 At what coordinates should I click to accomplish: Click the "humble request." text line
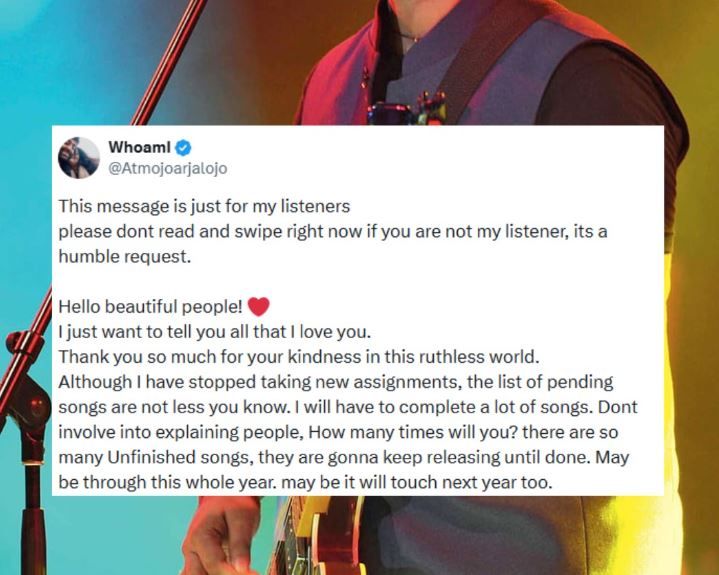tap(123, 256)
